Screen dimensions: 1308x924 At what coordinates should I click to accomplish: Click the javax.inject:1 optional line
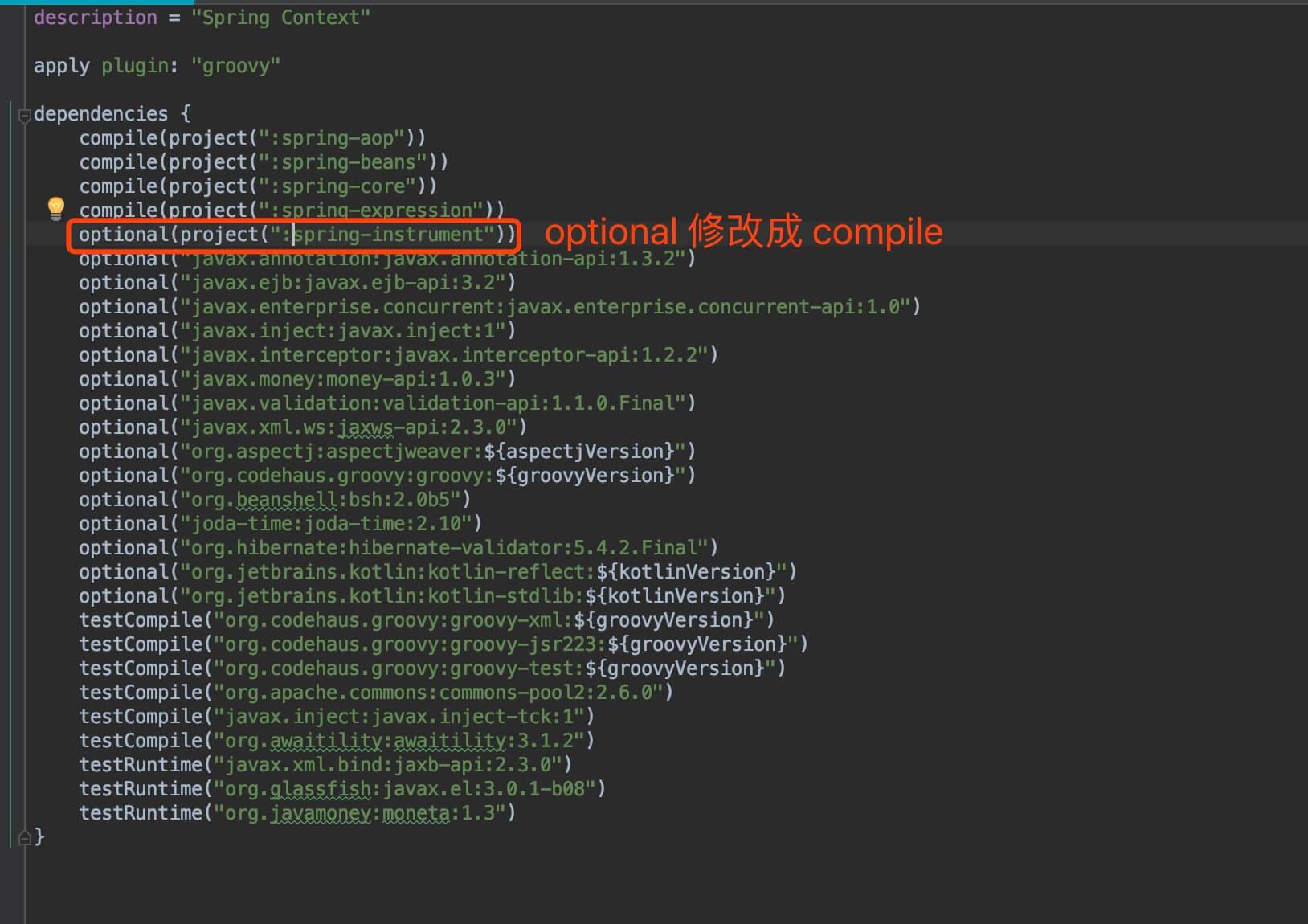point(297,331)
